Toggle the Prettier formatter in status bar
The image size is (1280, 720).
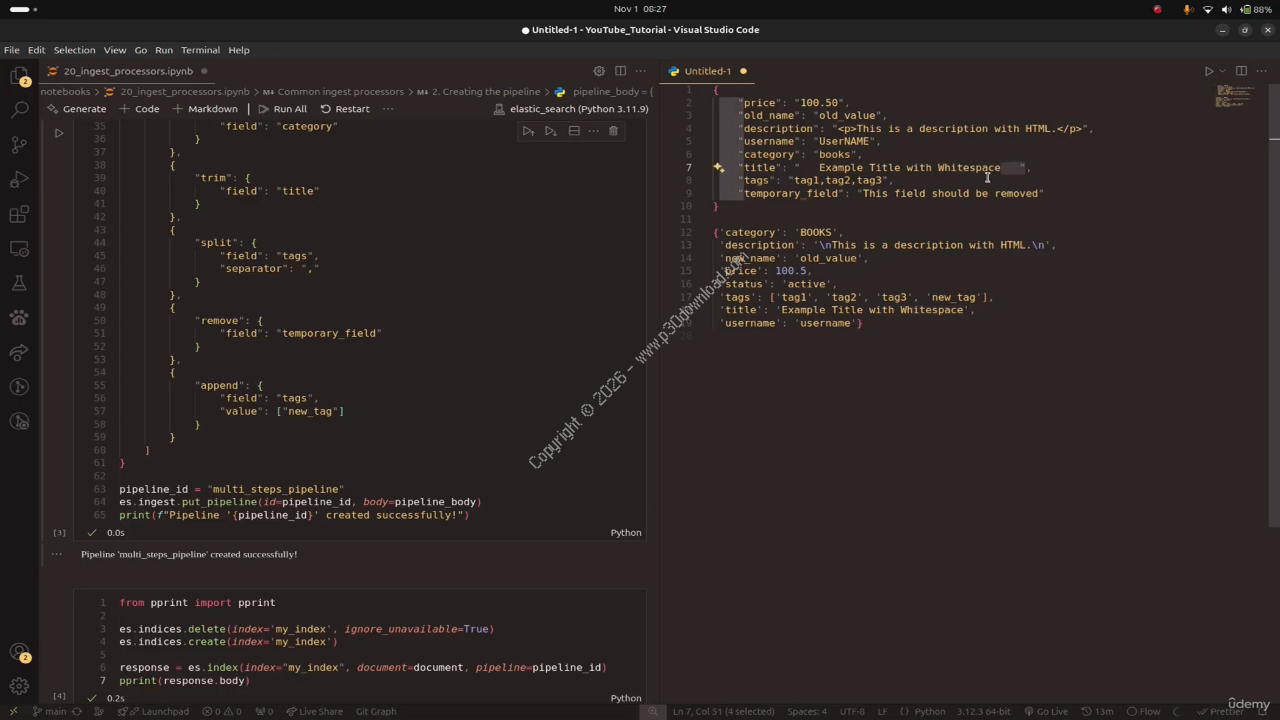(1220, 711)
